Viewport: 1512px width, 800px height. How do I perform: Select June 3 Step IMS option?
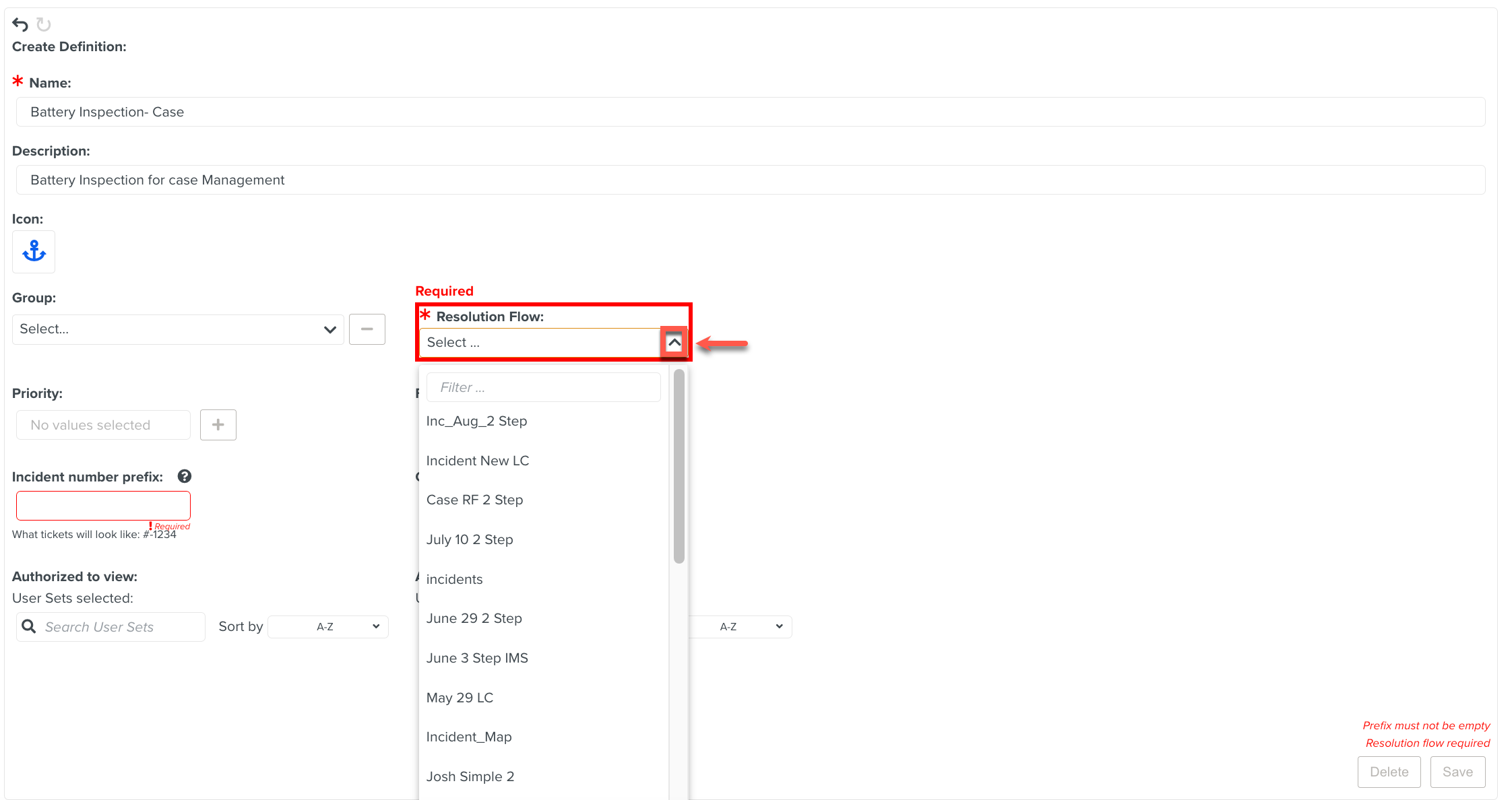[x=477, y=659]
